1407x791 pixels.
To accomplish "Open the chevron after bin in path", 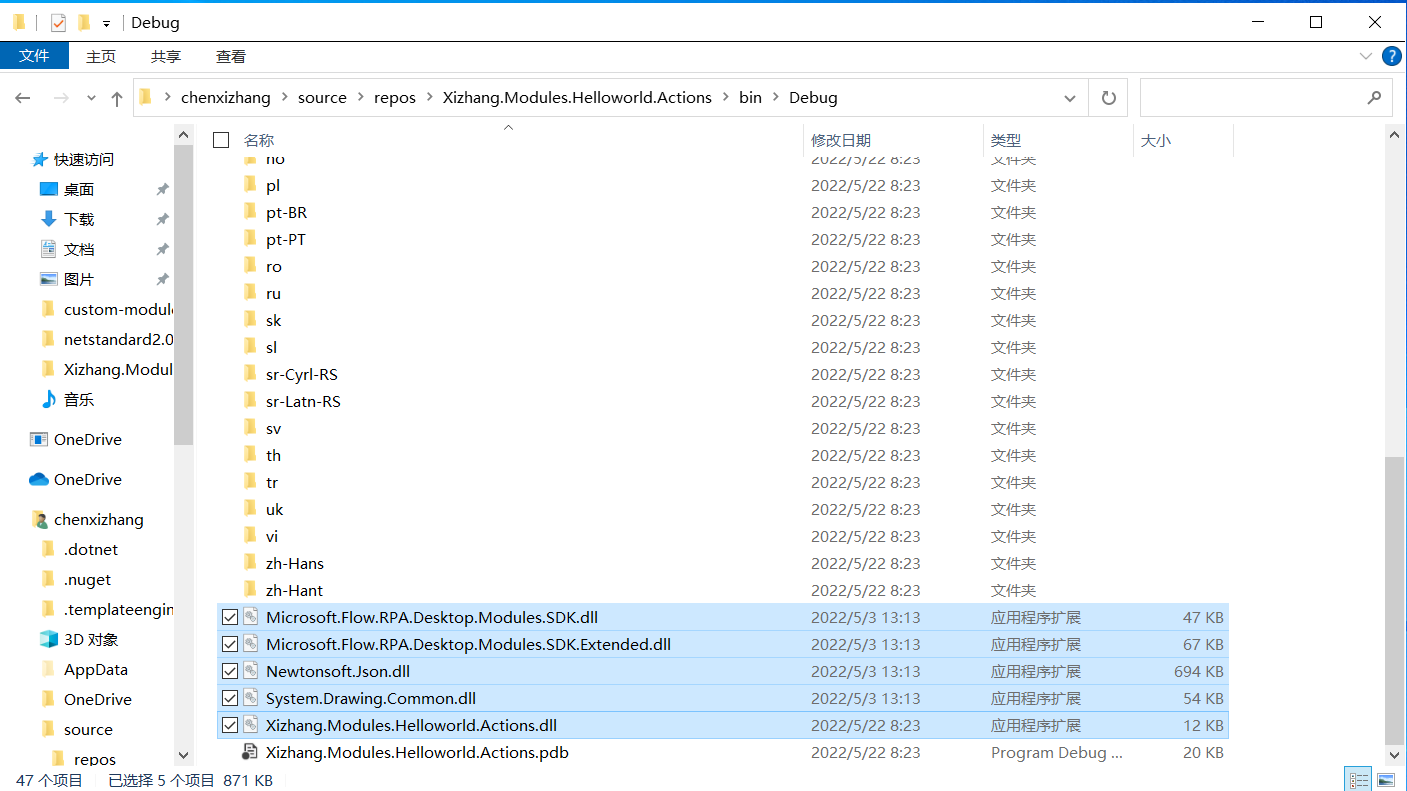I will point(775,98).
